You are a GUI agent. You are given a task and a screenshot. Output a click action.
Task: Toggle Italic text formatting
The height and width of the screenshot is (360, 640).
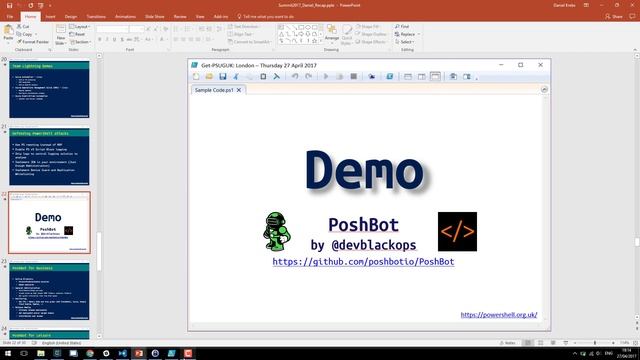coord(107,40)
